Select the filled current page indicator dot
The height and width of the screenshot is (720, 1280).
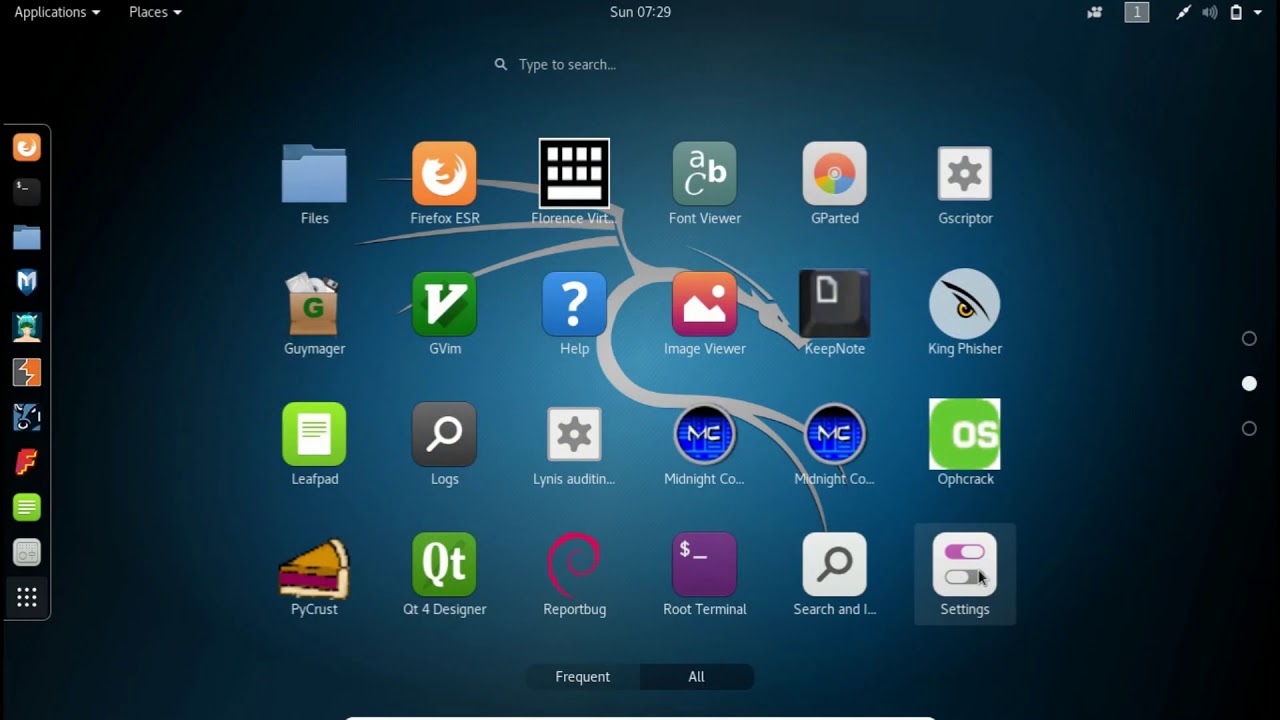point(1249,383)
